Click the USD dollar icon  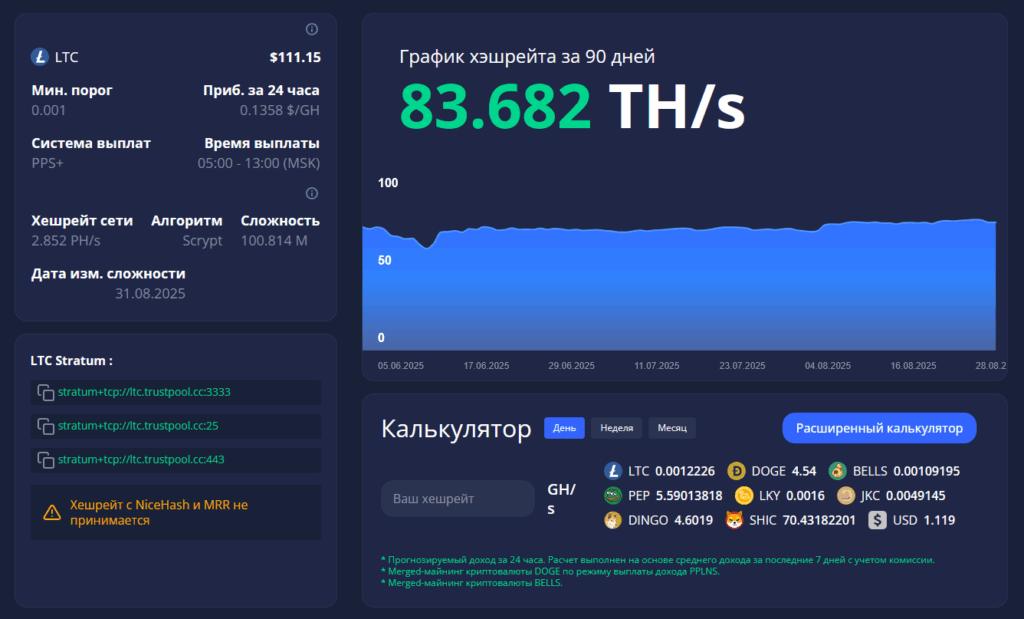pyautogui.click(x=877, y=520)
